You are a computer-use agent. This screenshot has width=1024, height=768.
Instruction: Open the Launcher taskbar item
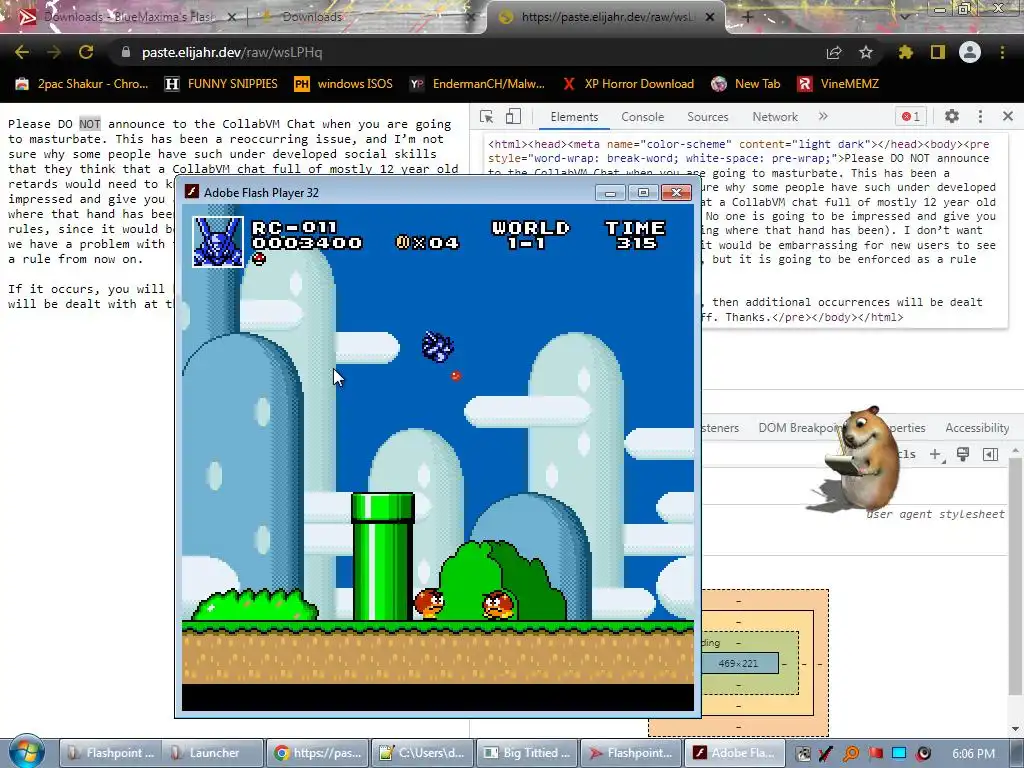click(x=213, y=753)
